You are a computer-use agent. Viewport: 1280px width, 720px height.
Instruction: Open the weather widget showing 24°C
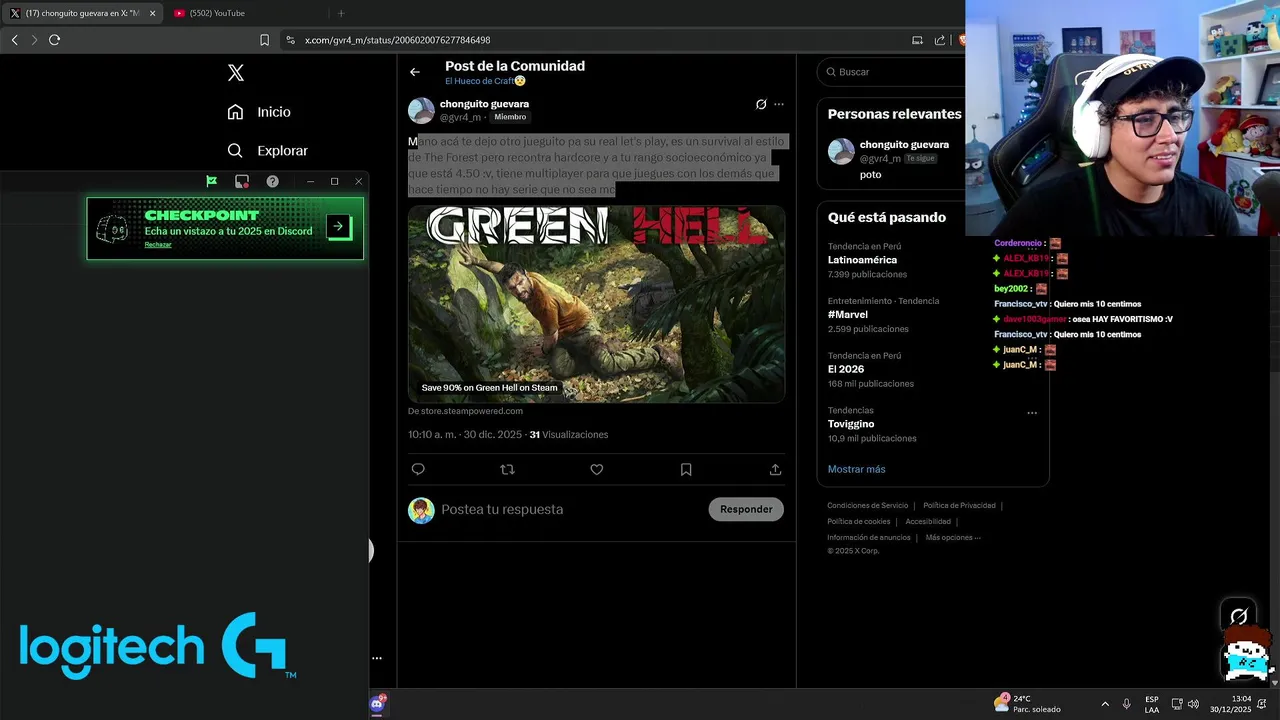click(1027, 704)
